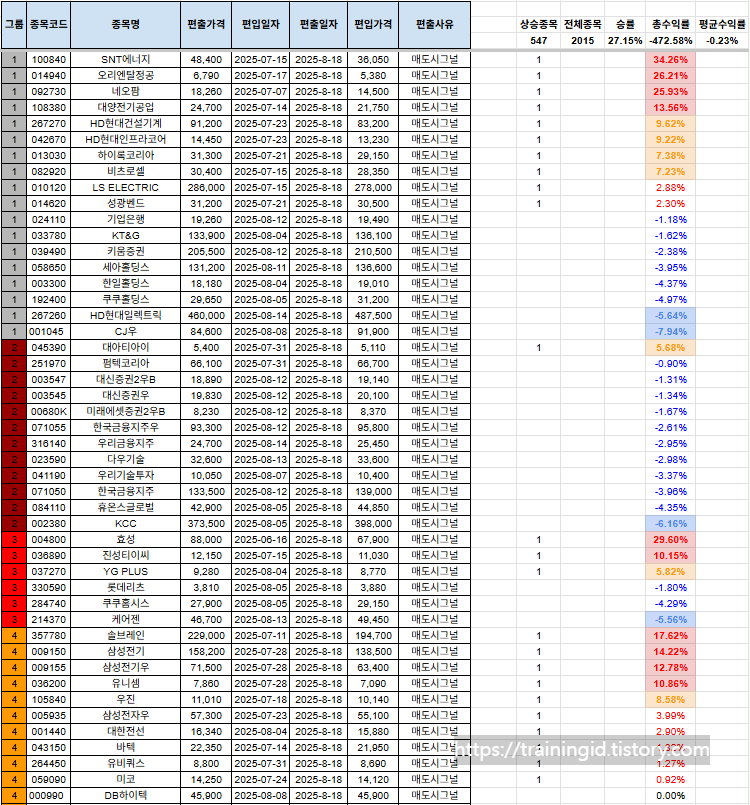
Task: Click the 한국금융지주우 name cell
Action: tap(125, 428)
